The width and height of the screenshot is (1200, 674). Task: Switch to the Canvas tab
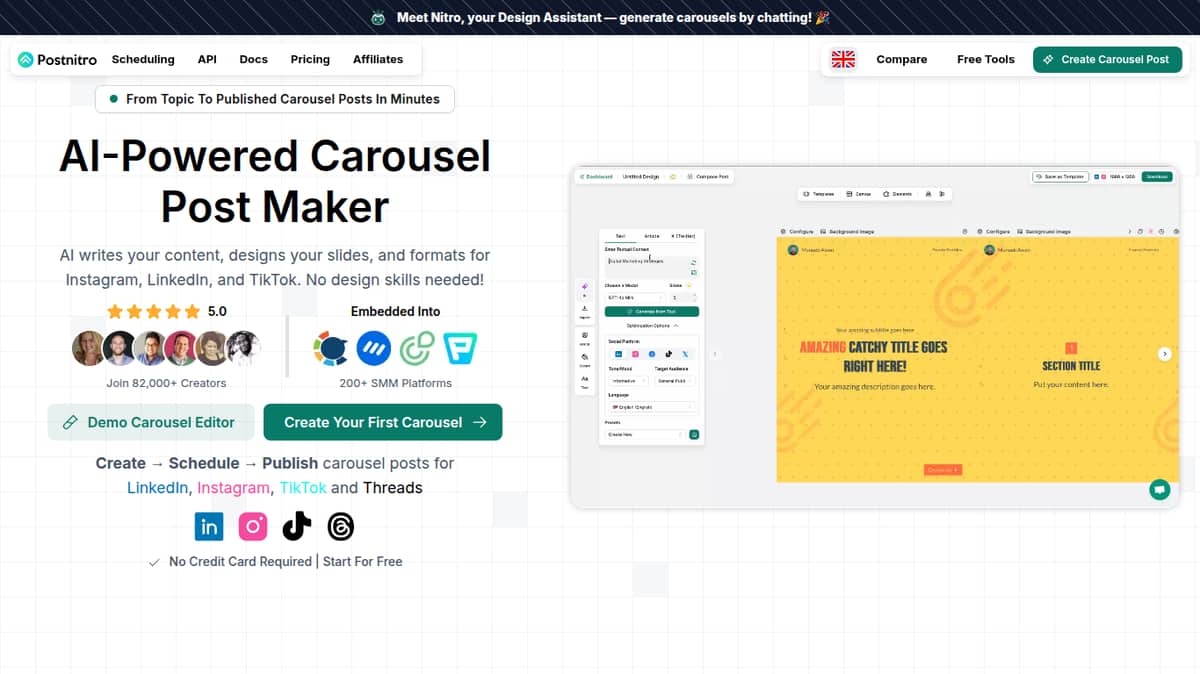click(858, 194)
